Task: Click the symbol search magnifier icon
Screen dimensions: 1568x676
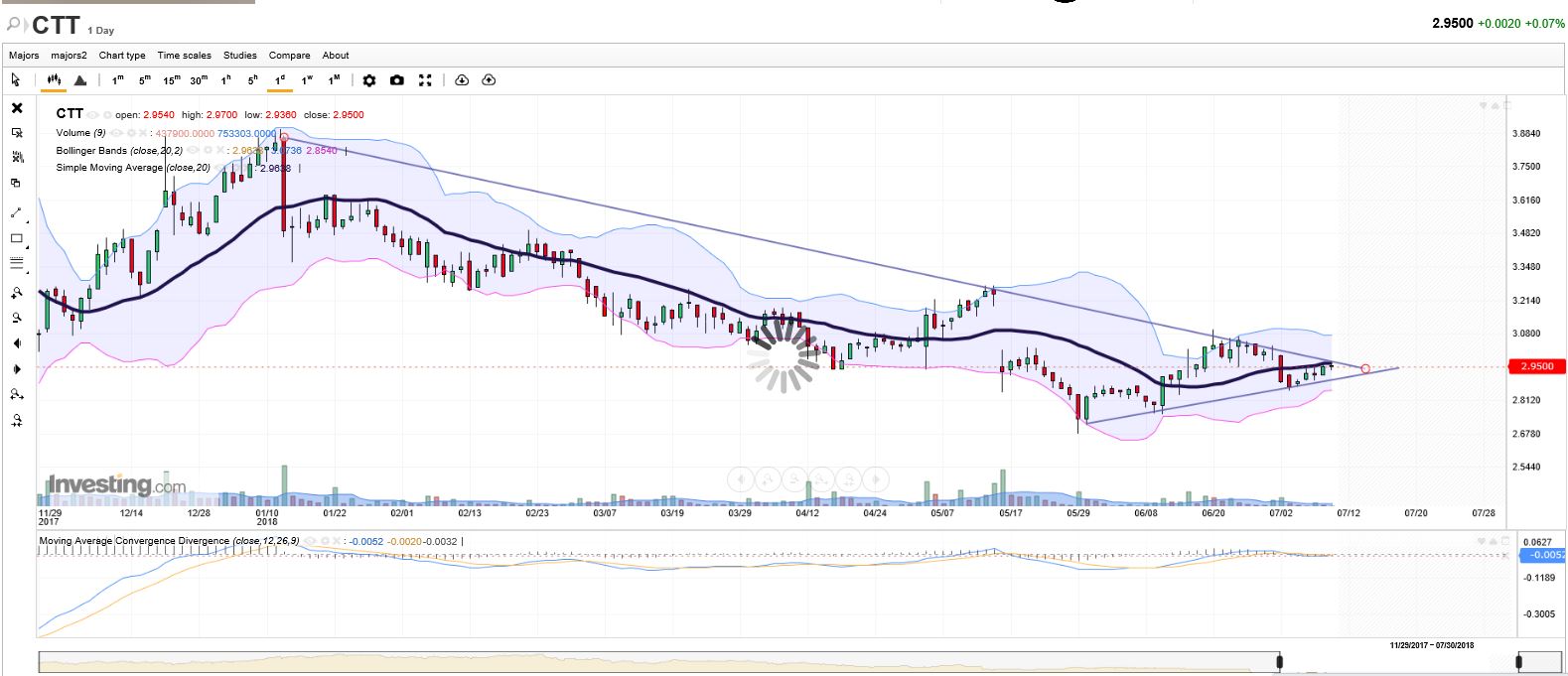Action: (x=15, y=24)
